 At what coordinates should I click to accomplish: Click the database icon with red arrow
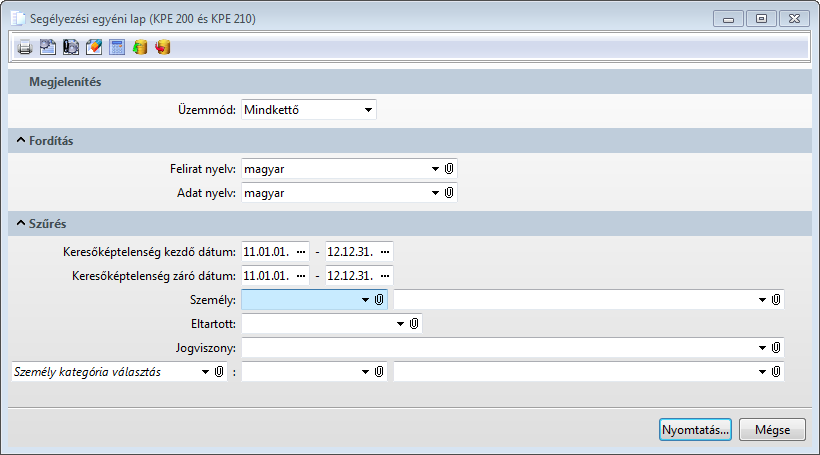coord(163,48)
